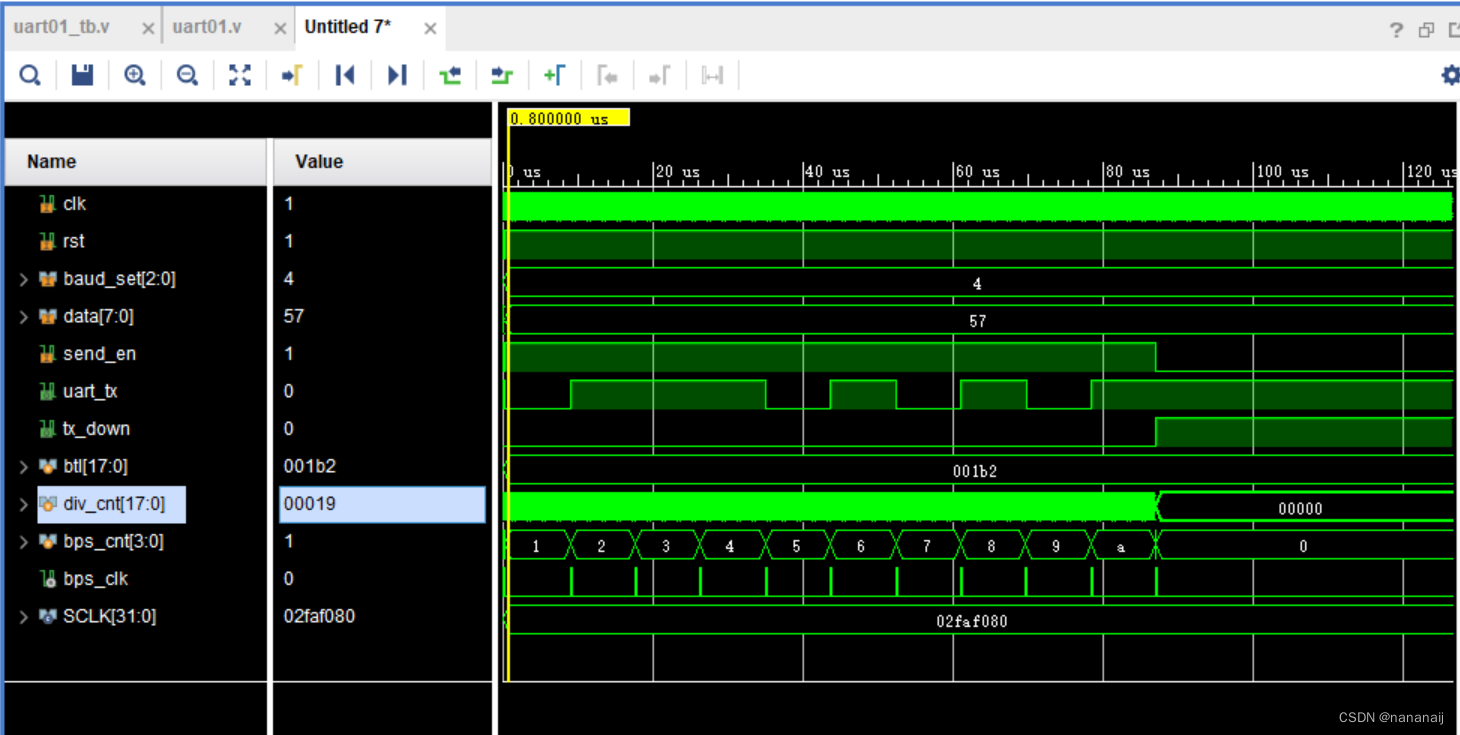
Task: Float the waveform window icon
Action: point(1426,30)
